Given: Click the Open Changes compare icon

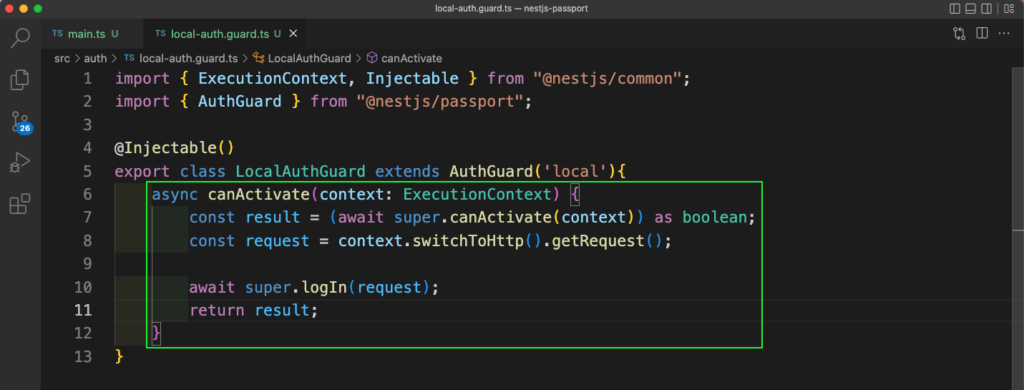Looking at the screenshot, I should pyautogui.click(x=959, y=33).
